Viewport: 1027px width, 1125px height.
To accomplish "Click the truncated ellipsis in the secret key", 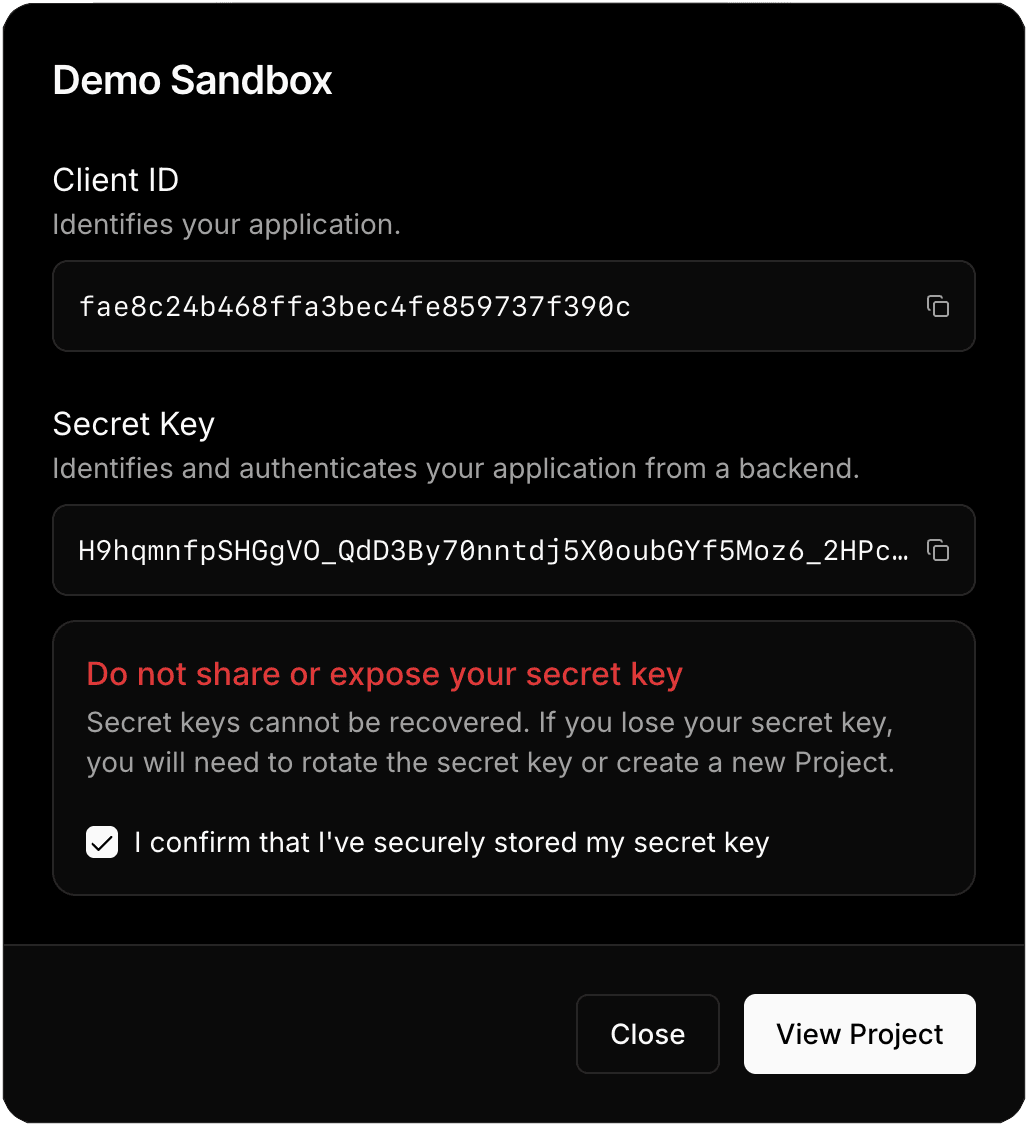I will (x=899, y=551).
